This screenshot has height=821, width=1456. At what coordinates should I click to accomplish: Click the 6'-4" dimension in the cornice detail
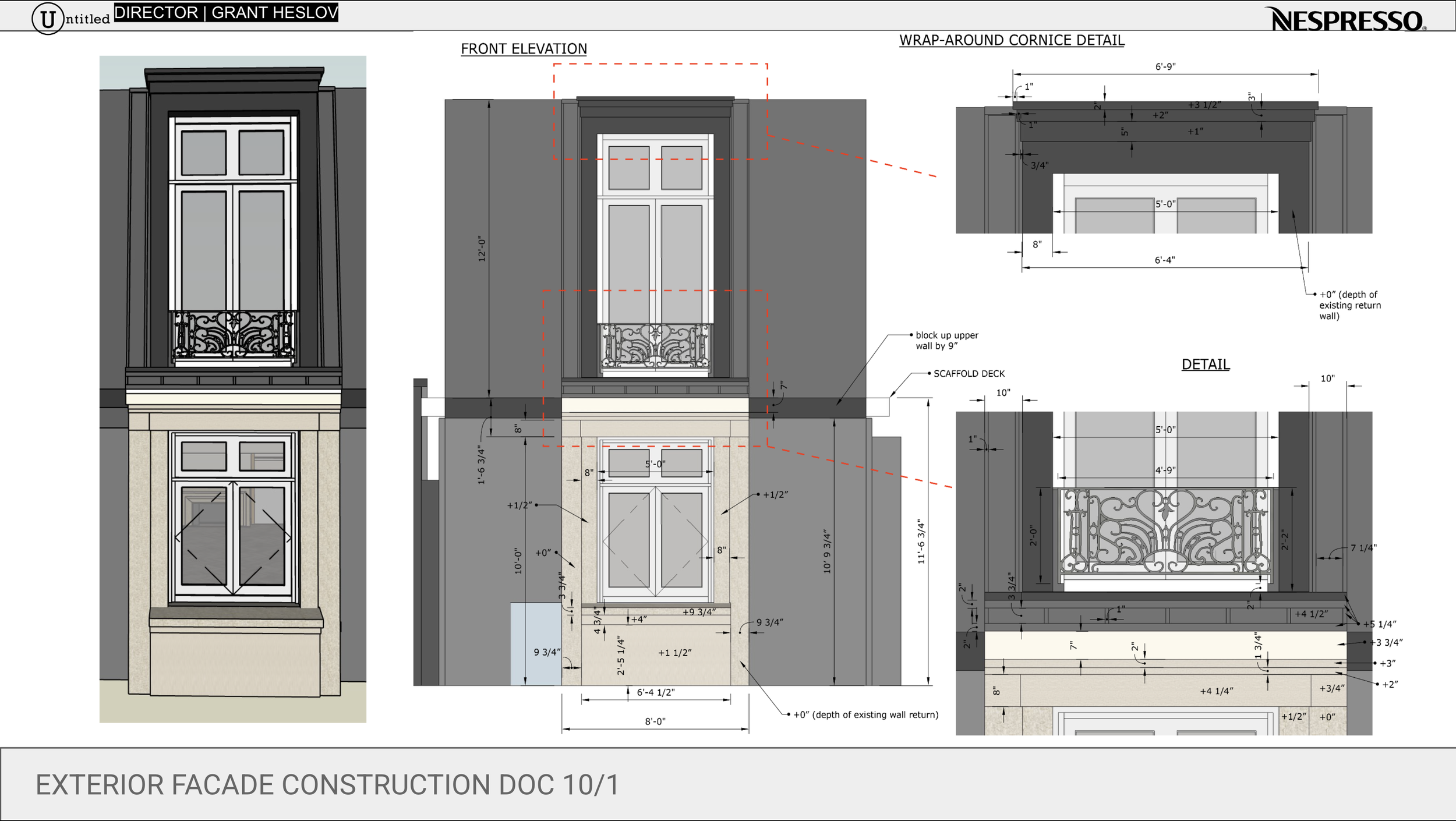click(x=1165, y=260)
